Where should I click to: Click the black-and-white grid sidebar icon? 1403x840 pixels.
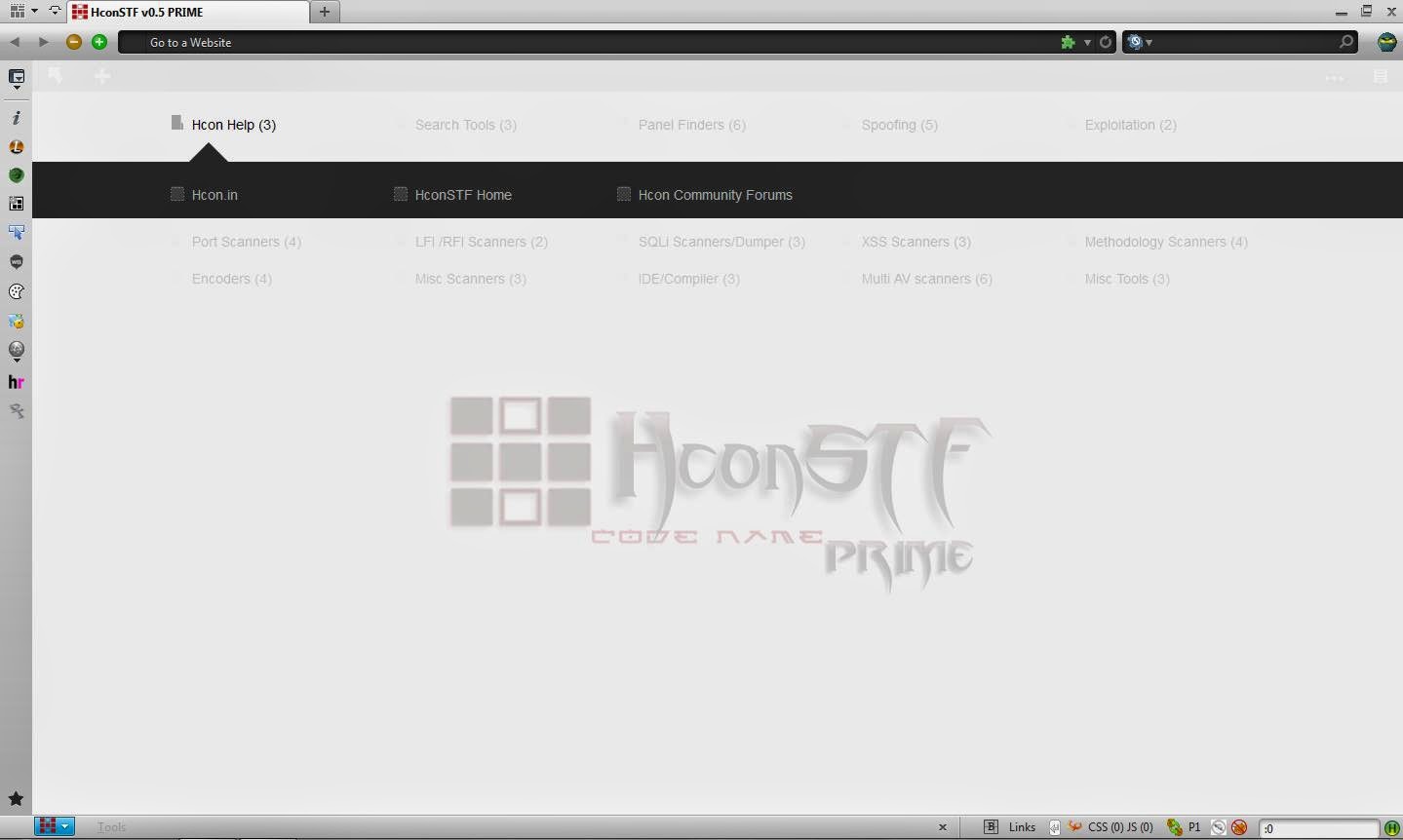[17, 204]
